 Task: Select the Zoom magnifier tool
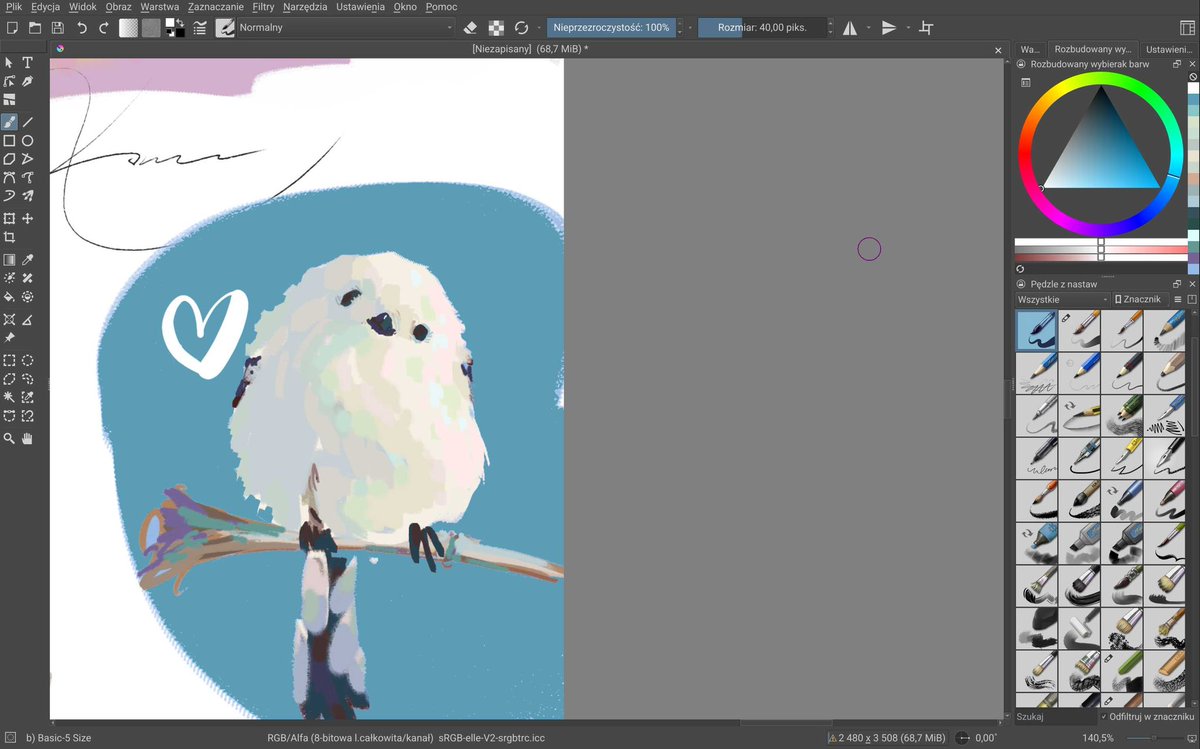[x=9, y=438]
